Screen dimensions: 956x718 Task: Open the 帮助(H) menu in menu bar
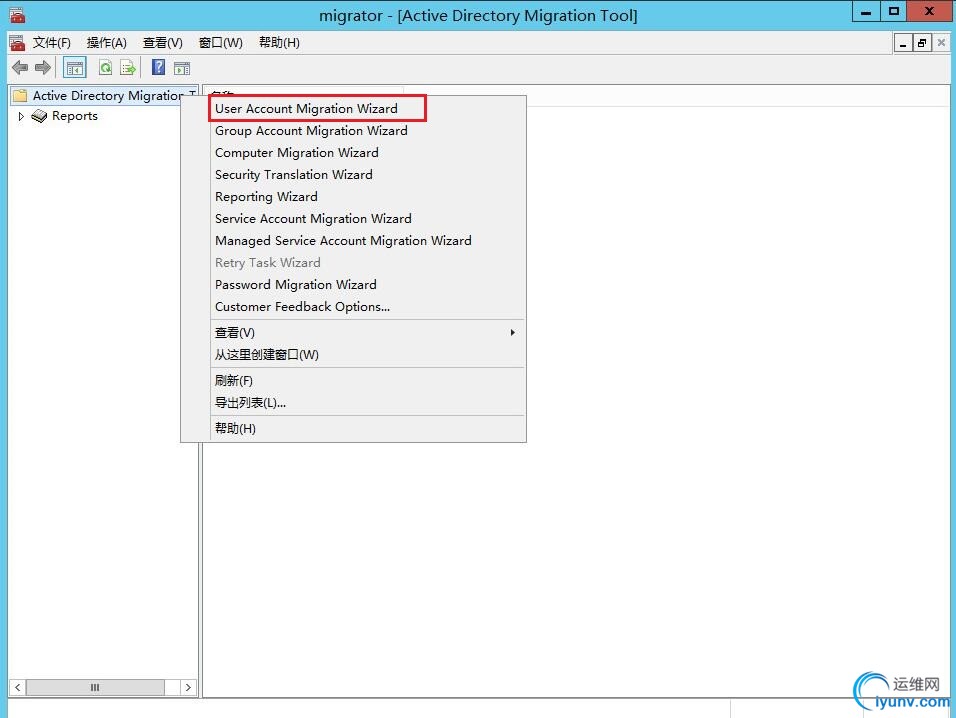pyautogui.click(x=279, y=43)
